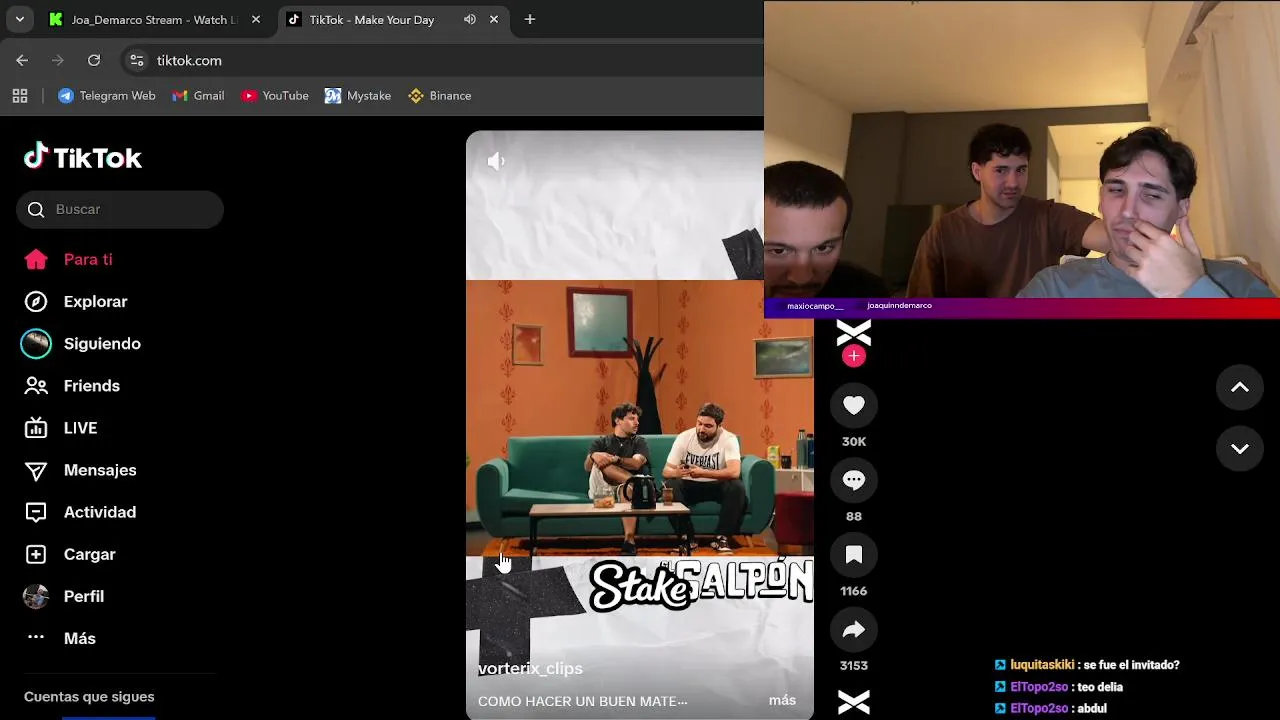Click the Actividad chat bubble icon
Viewport: 1280px width, 720px height.
(36, 512)
